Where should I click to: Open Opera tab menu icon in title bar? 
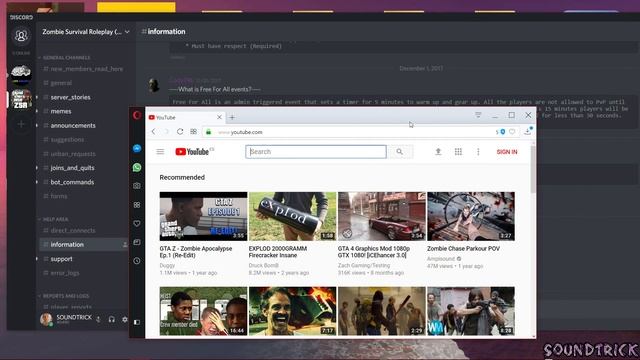point(478,116)
